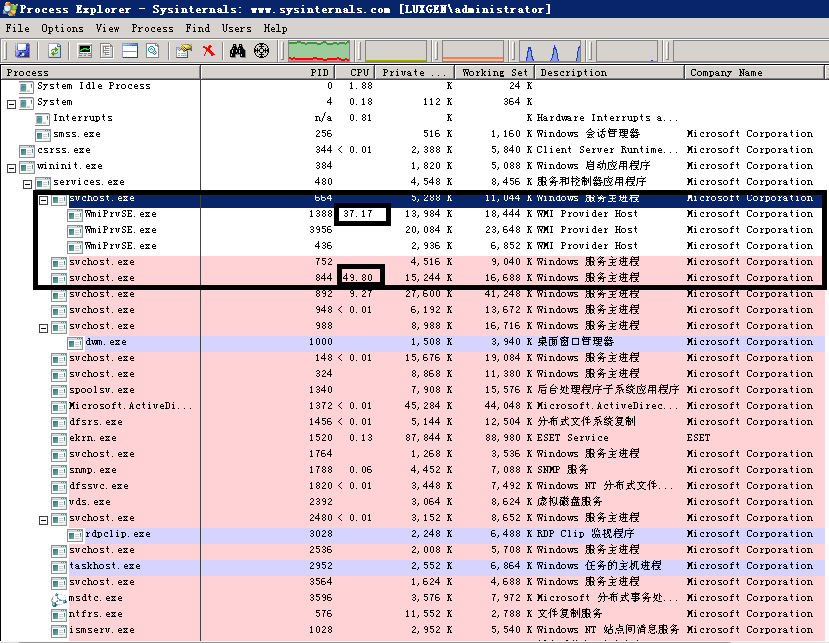Click the Show Process Tree toolbar icon
Viewport: 829px width, 643px height.
click(106, 50)
